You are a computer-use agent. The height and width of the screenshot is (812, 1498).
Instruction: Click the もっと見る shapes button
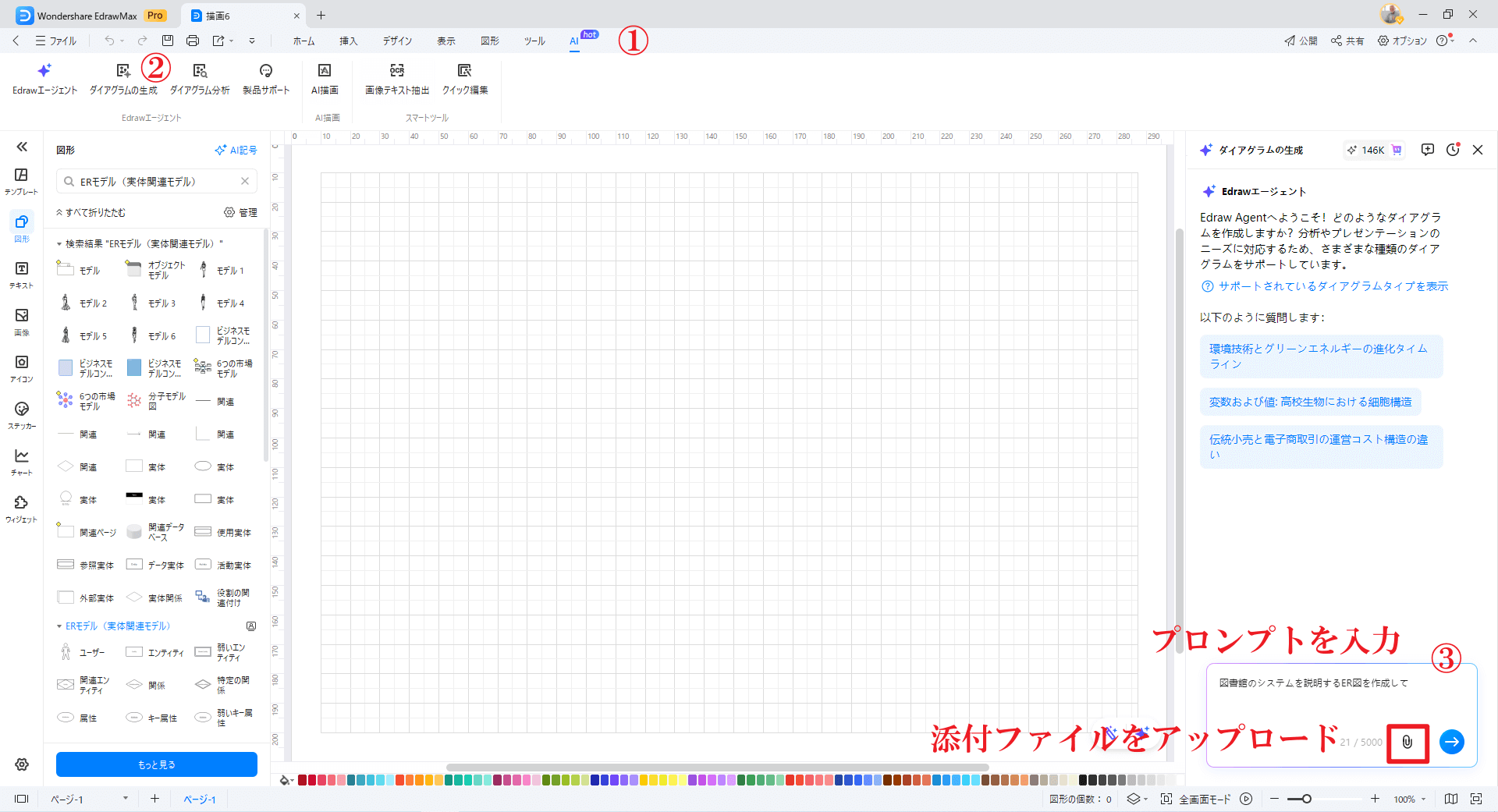156,764
